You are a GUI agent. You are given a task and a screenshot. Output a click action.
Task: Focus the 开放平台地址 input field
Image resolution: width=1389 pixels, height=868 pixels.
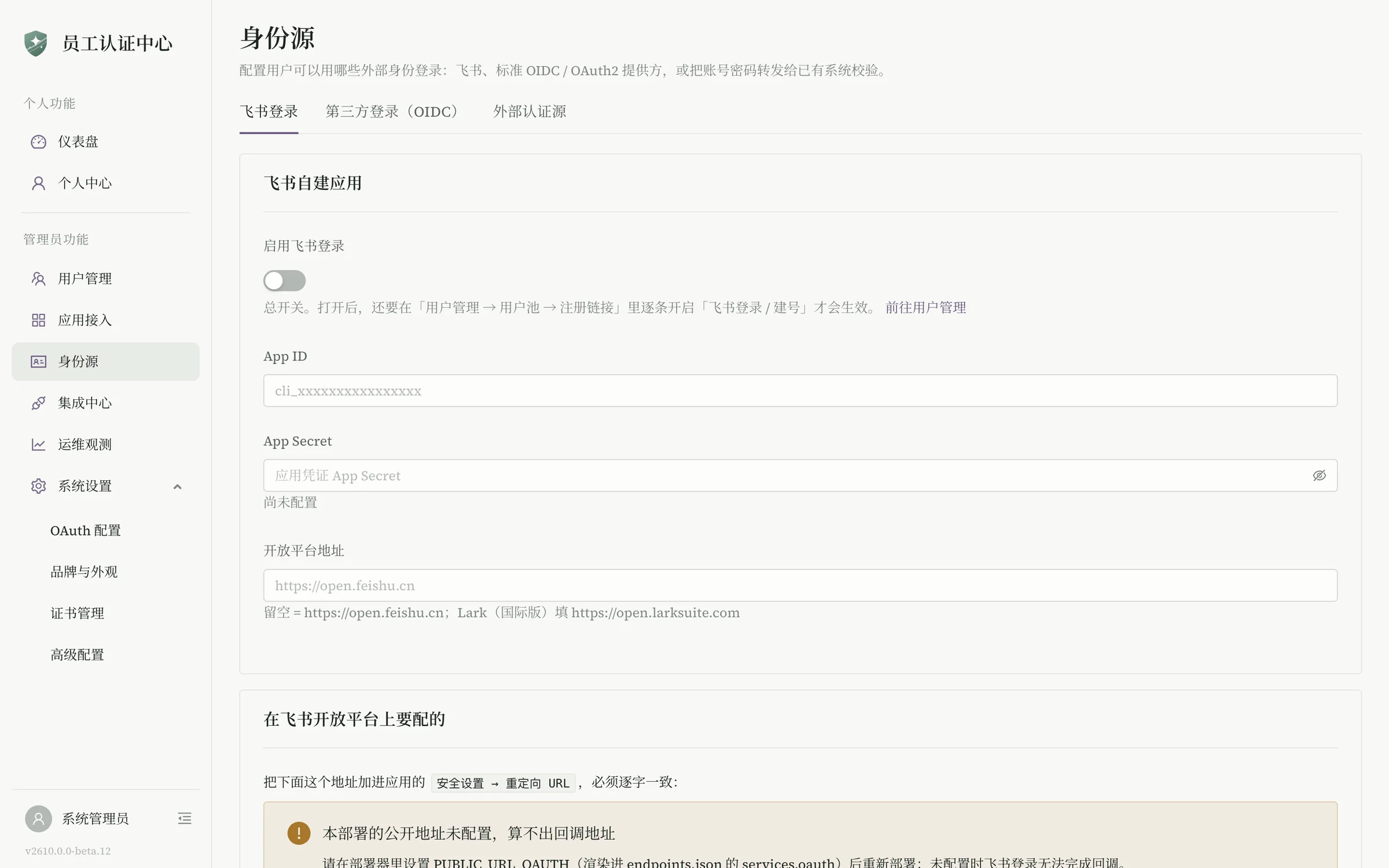tap(800, 586)
